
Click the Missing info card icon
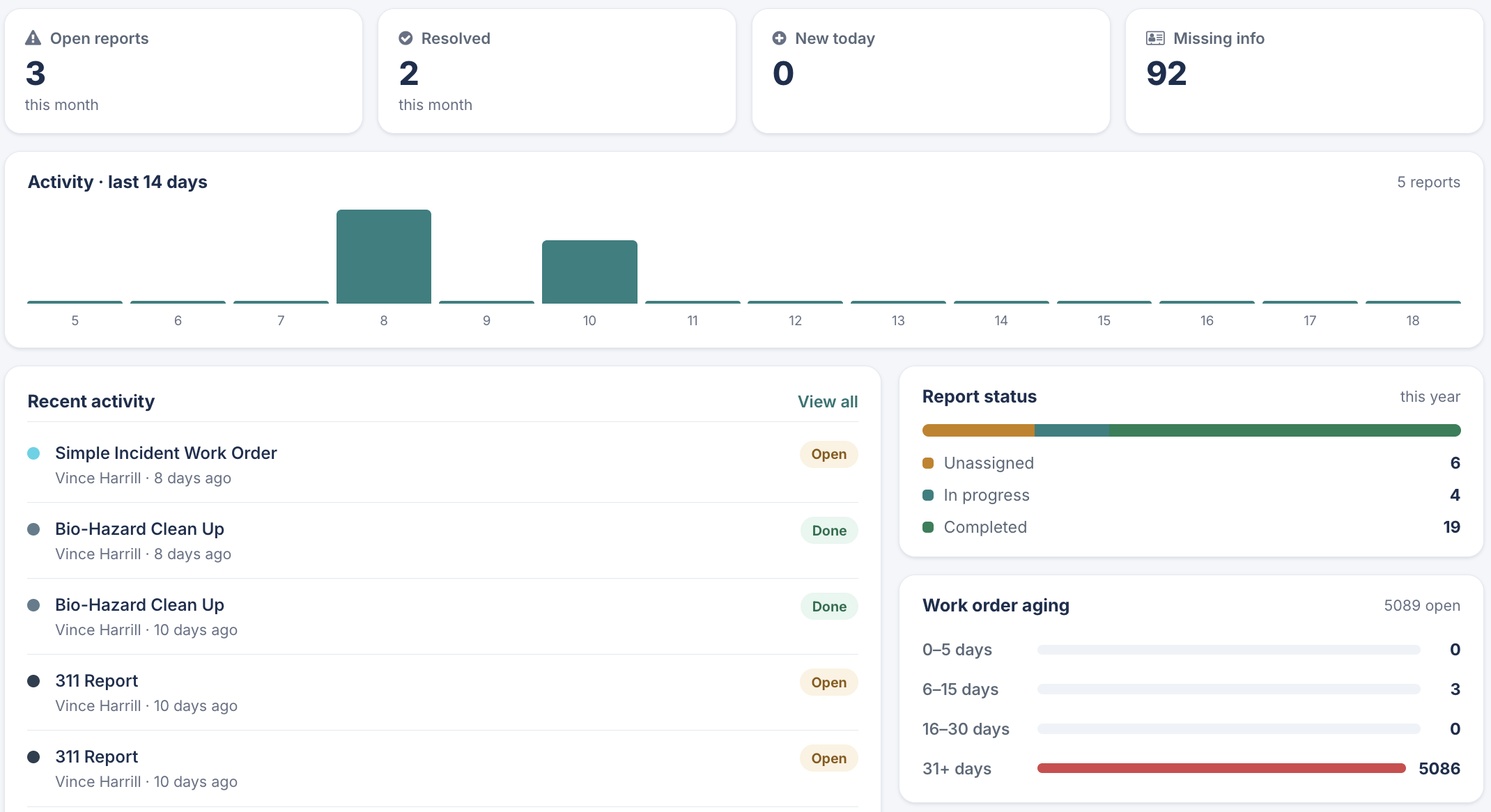coord(1155,38)
